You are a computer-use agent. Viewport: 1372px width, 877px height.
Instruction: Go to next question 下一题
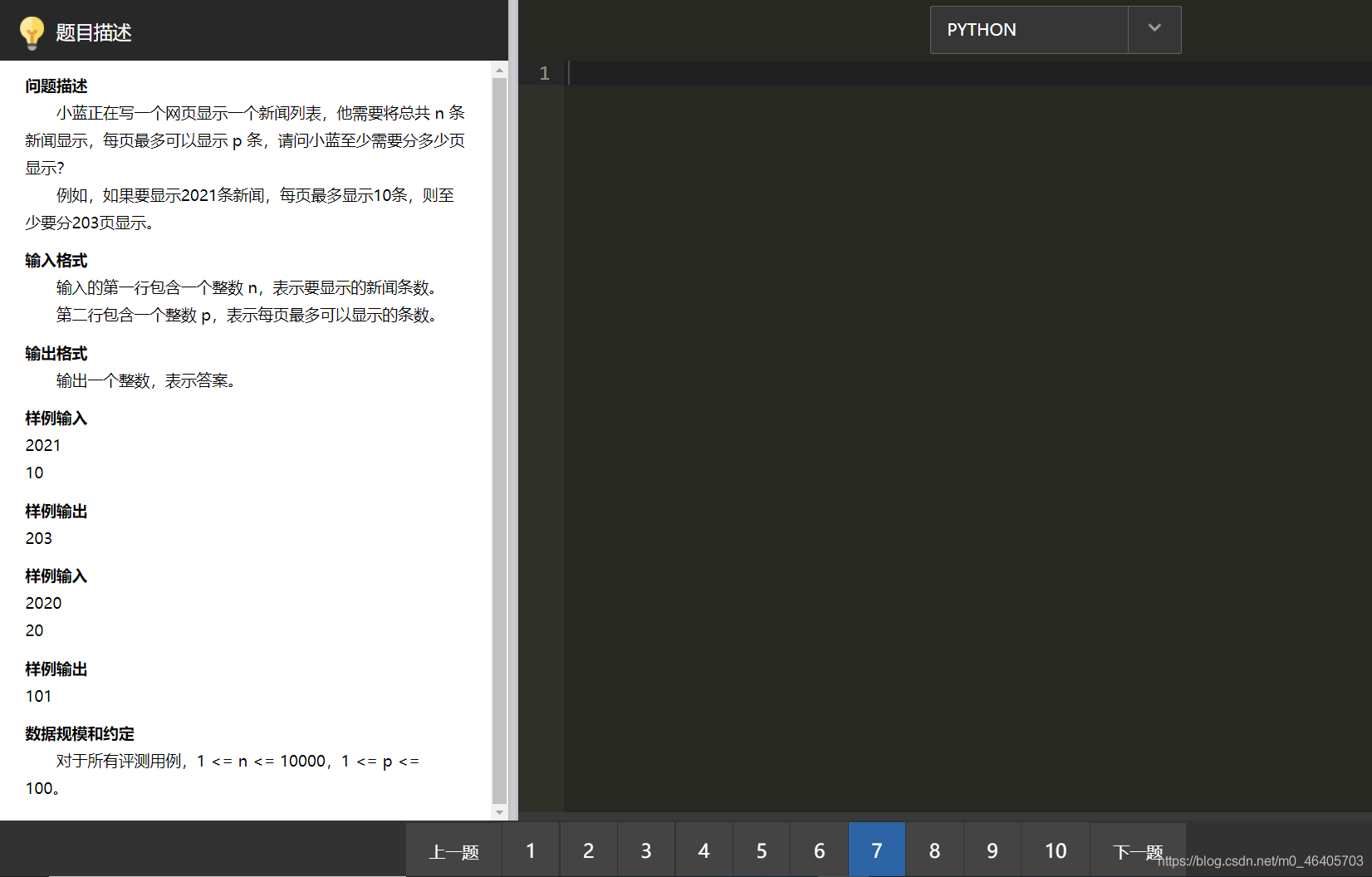pos(1138,851)
